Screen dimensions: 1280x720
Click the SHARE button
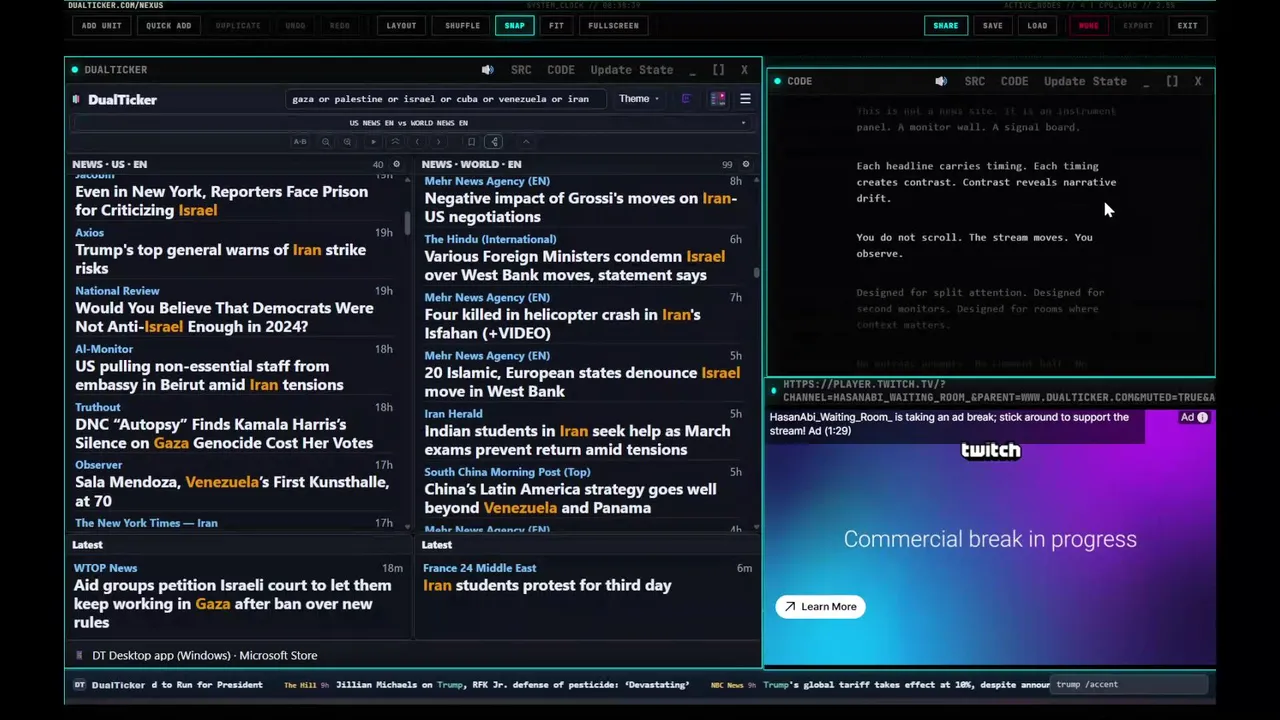(945, 25)
